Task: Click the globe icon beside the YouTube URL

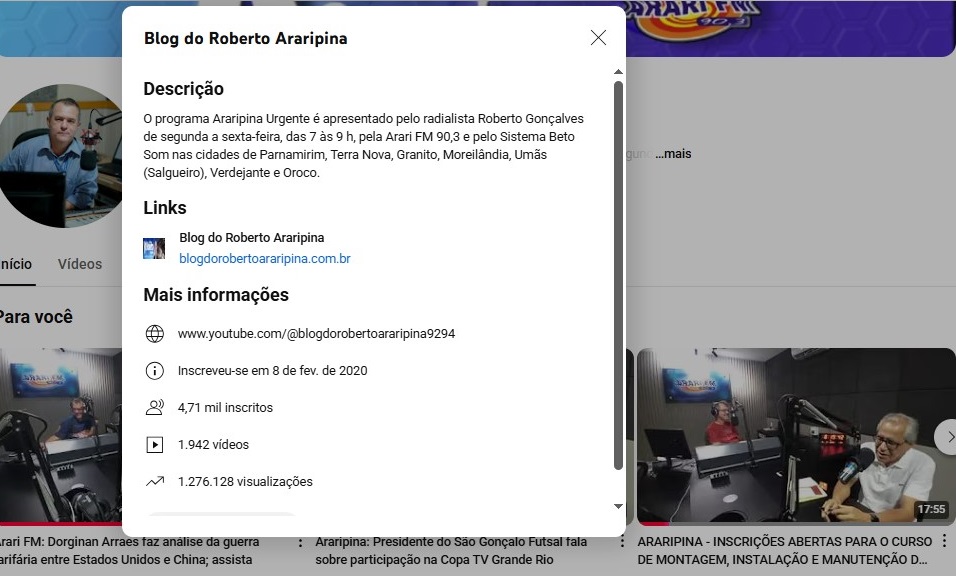Action: coord(155,333)
